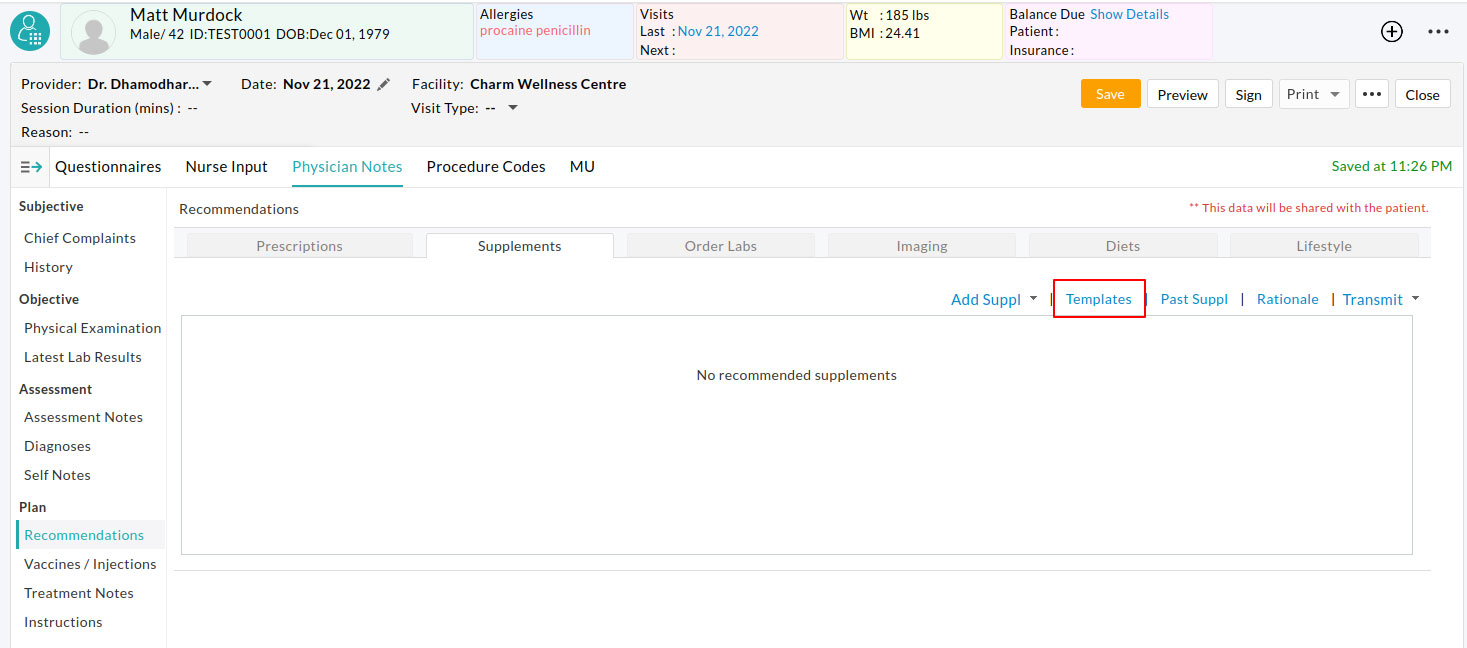Edit the encounter date with the pencil icon
Viewport: 1467px width, 648px height.
384,84
